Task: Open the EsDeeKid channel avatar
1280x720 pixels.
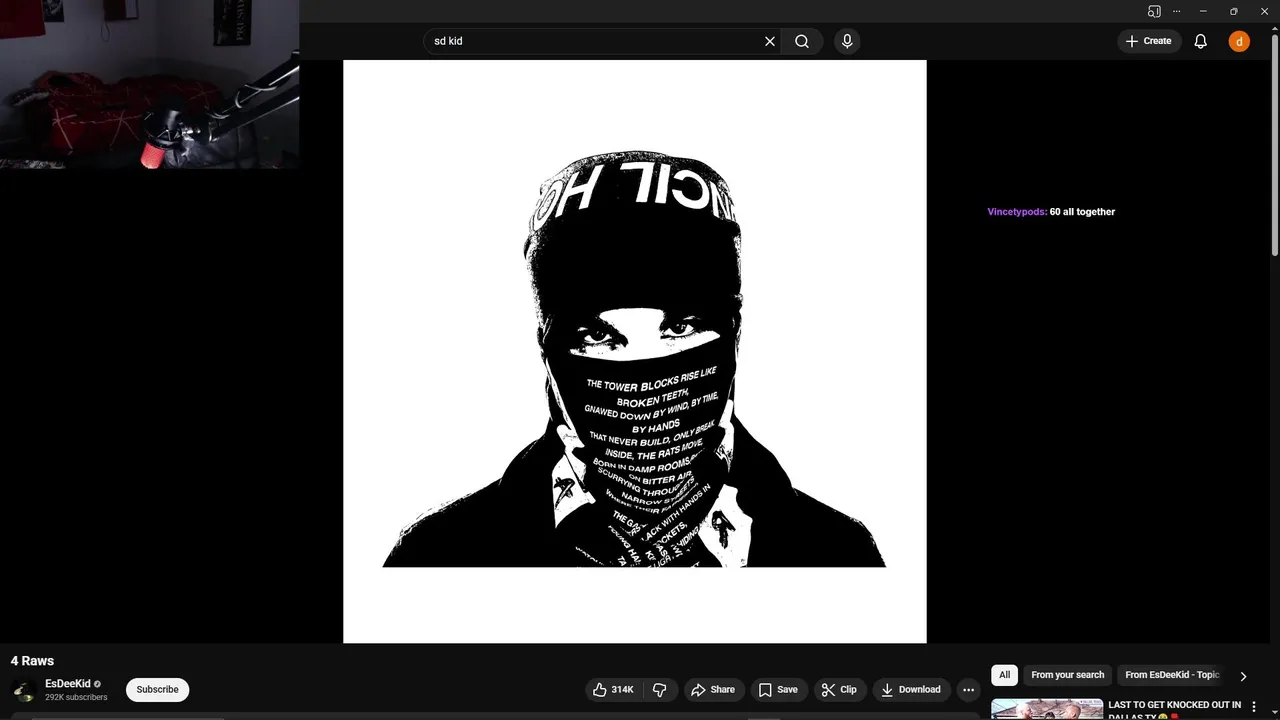Action: 24,690
